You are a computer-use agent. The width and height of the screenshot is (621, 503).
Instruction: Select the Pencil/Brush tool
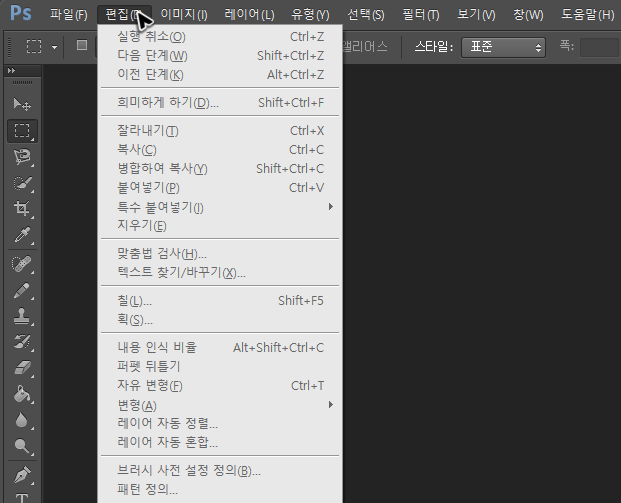pyautogui.click(x=22, y=290)
